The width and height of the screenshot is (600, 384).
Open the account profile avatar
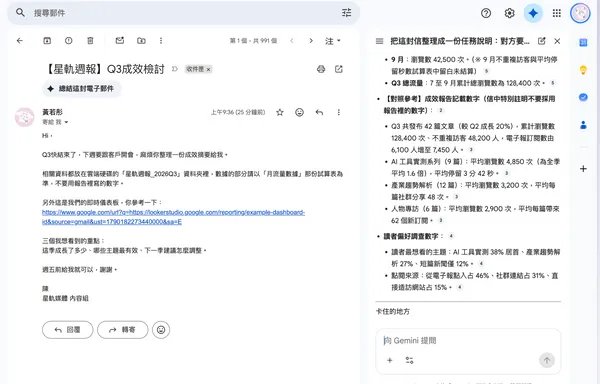pyautogui.click(x=580, y=13)
